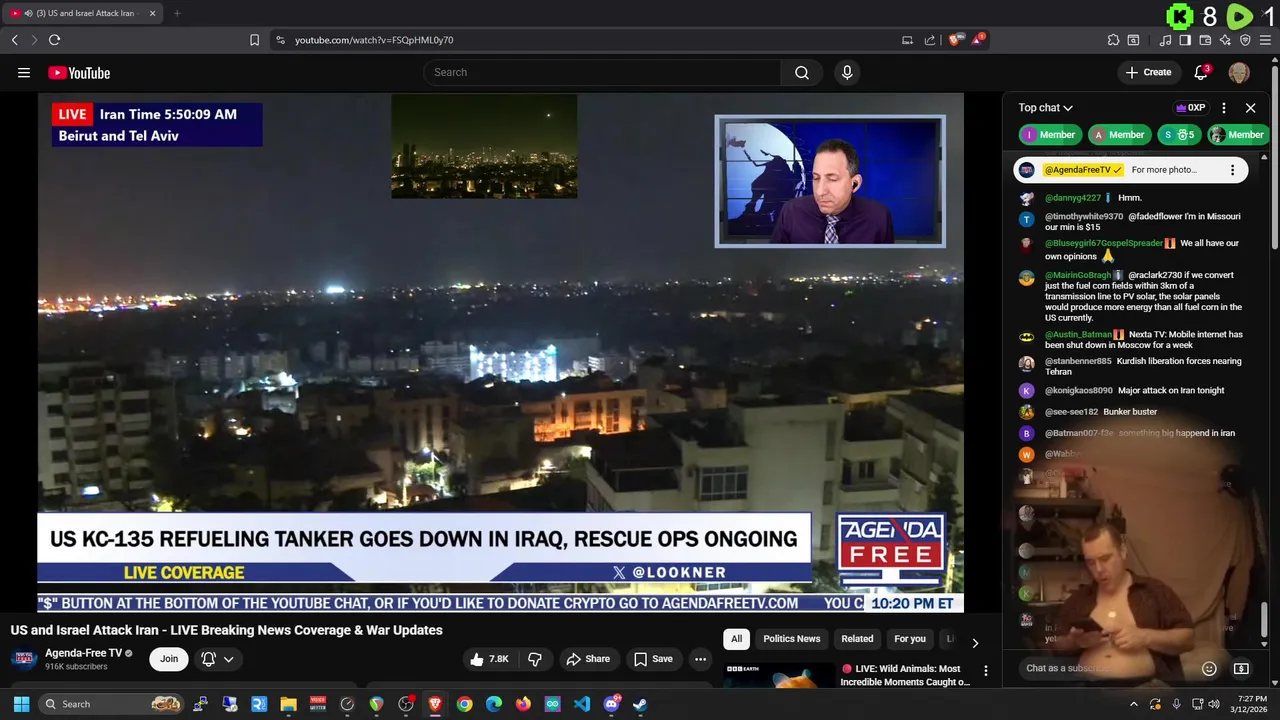Open the Agenda-Free TV channel link
Screen dimensions: 1280x720
[x=83, y=653]
